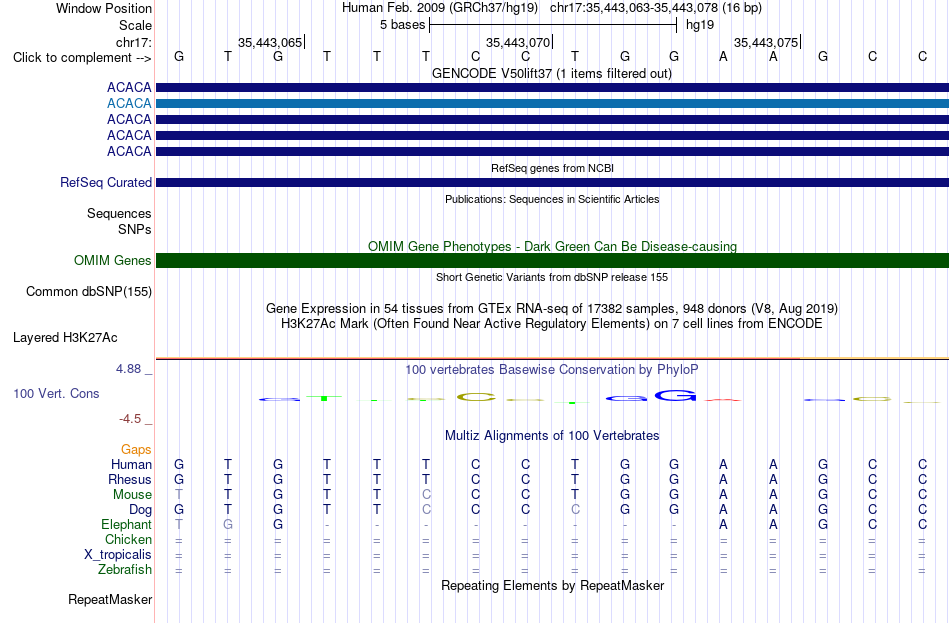
Task: Open Common dbSNP(155) track settings
Action: coord(88,292)
